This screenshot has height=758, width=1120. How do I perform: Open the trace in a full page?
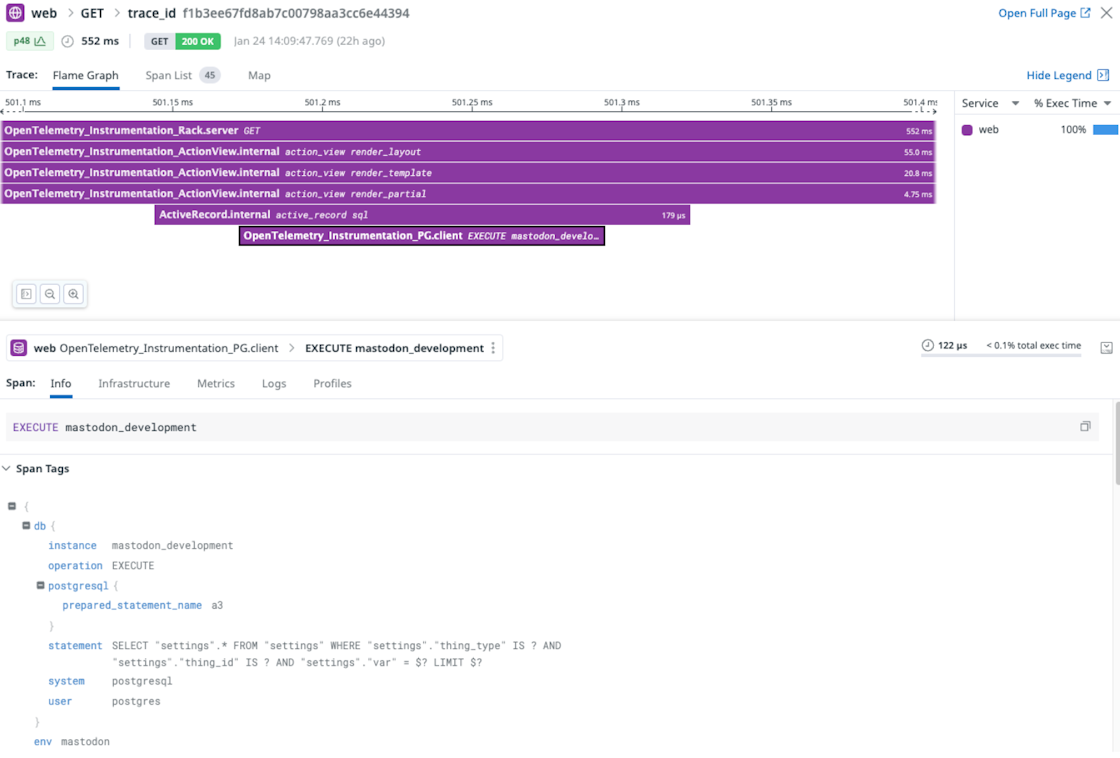[x=1044, y=13]
